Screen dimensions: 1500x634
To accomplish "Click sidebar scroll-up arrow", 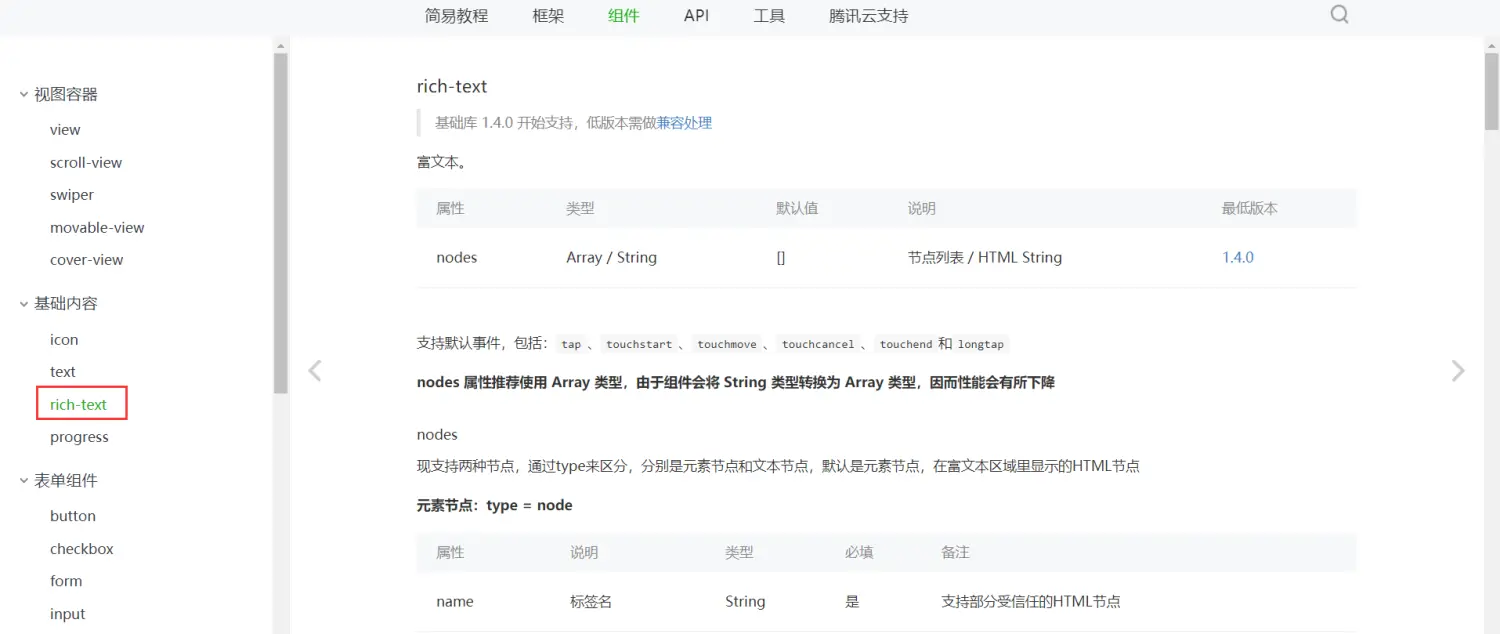I will pos(281,45).
